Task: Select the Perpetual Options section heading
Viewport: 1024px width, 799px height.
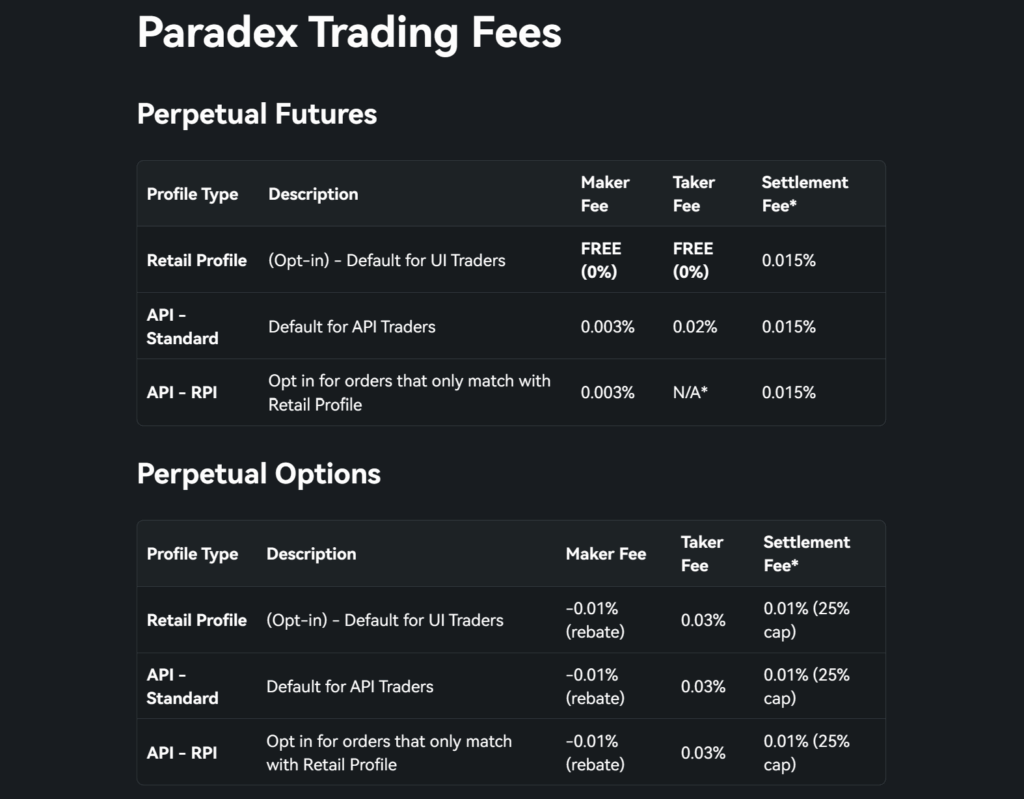Action: (259, 473)
